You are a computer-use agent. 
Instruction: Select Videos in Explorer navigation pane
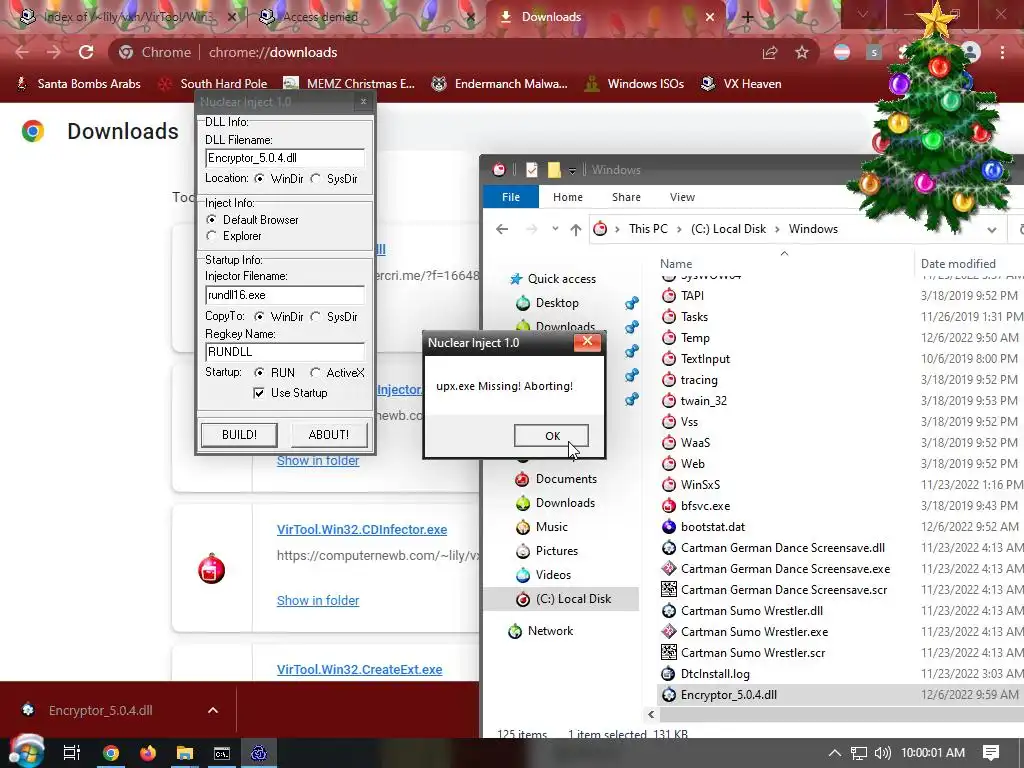(x=553, y=575)
